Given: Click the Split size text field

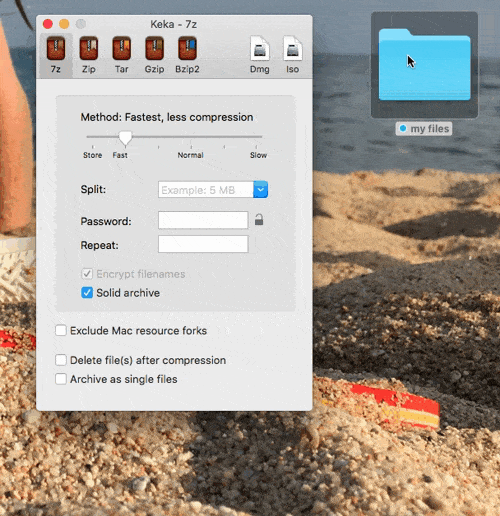Looking at the screenshot, I should coord(206,189).
